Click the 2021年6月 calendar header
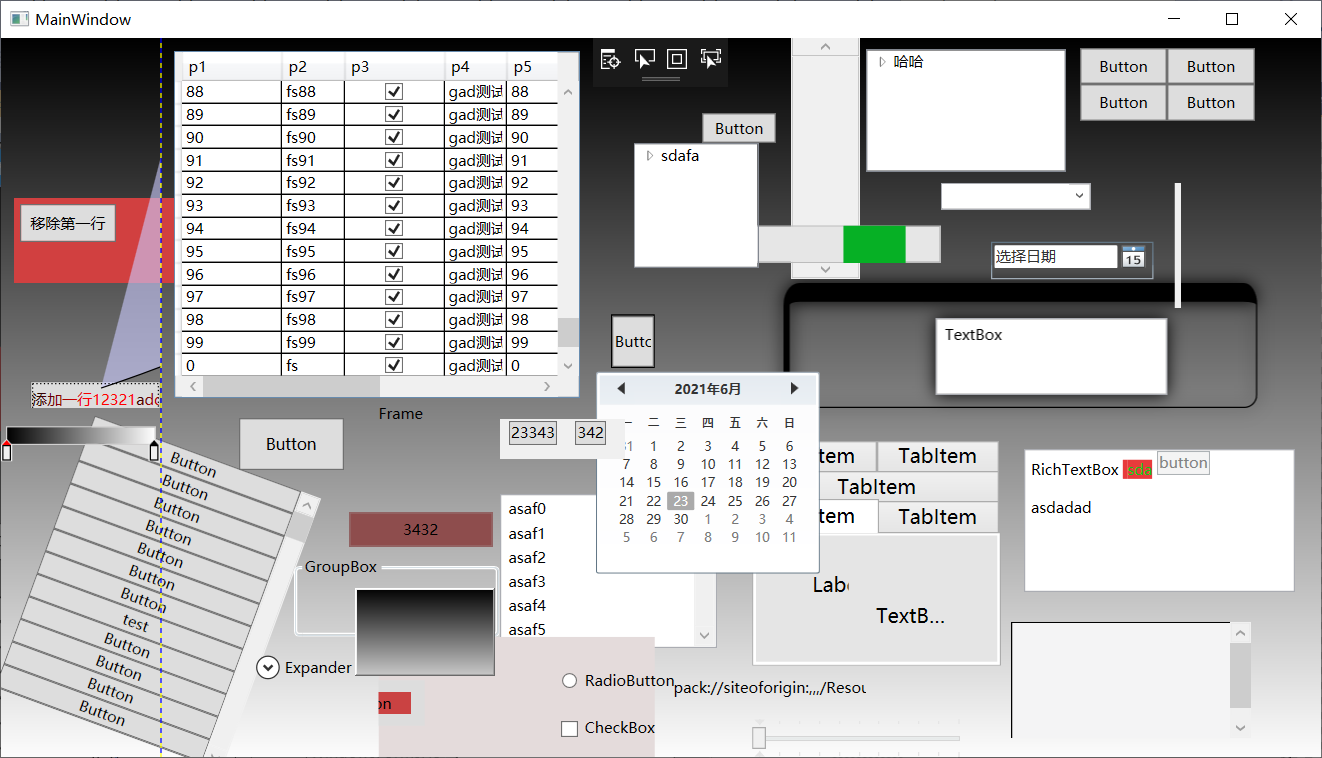 point(708,388)
